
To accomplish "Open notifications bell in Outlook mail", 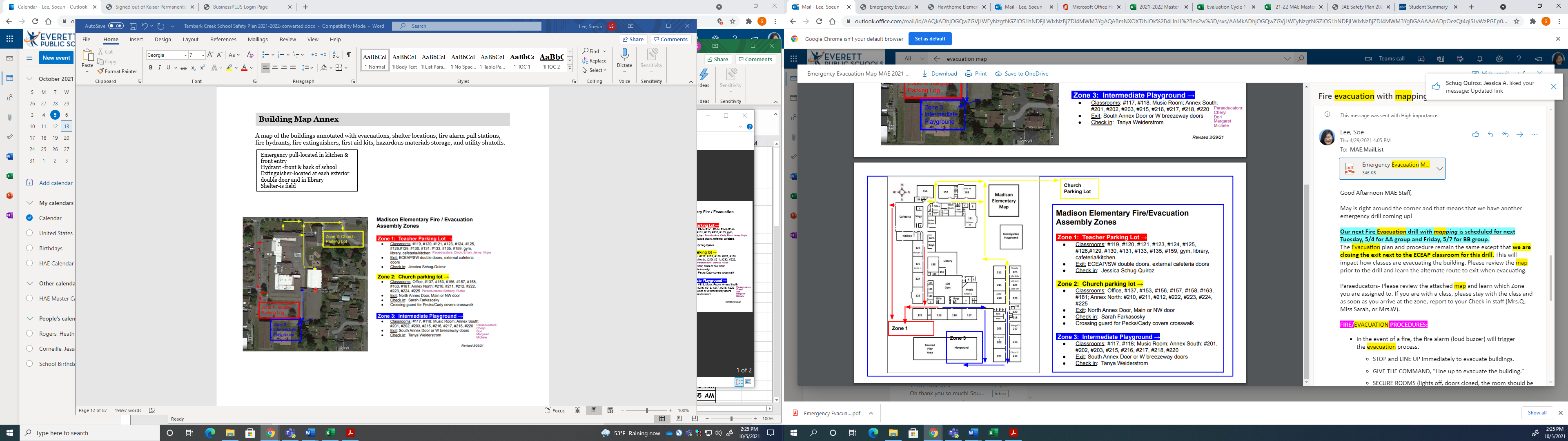I will 1479,59.
